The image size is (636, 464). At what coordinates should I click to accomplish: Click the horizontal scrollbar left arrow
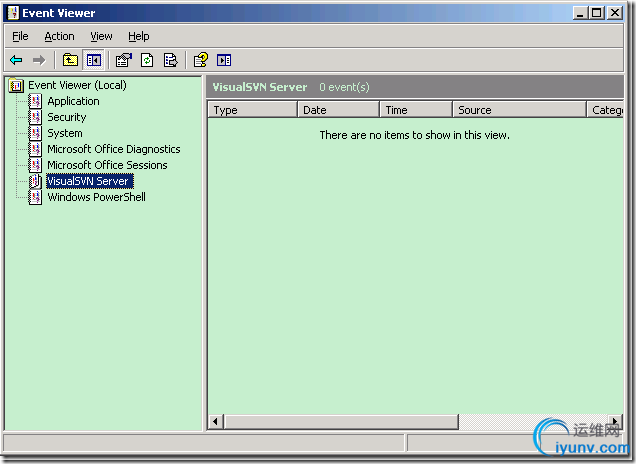point(215,421)
